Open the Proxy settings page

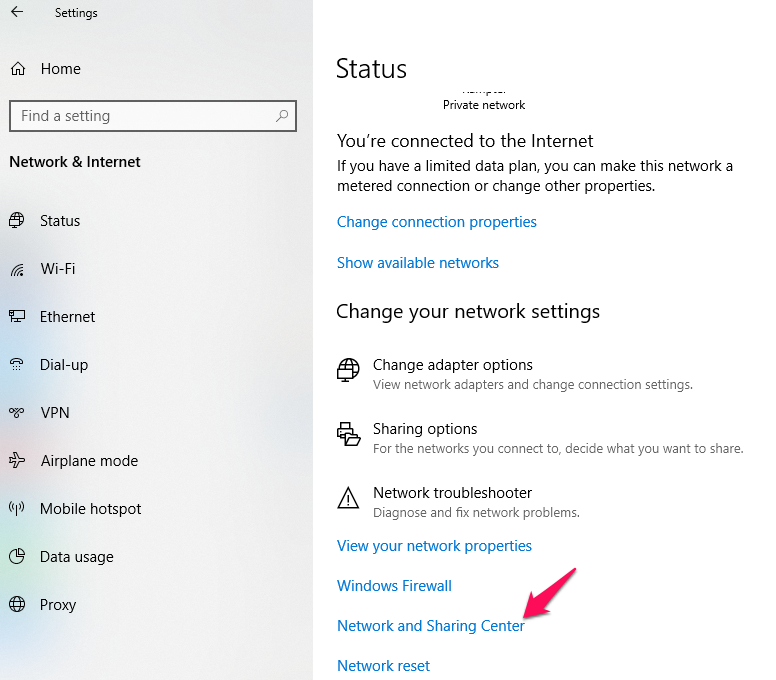(x=58, y=605)
